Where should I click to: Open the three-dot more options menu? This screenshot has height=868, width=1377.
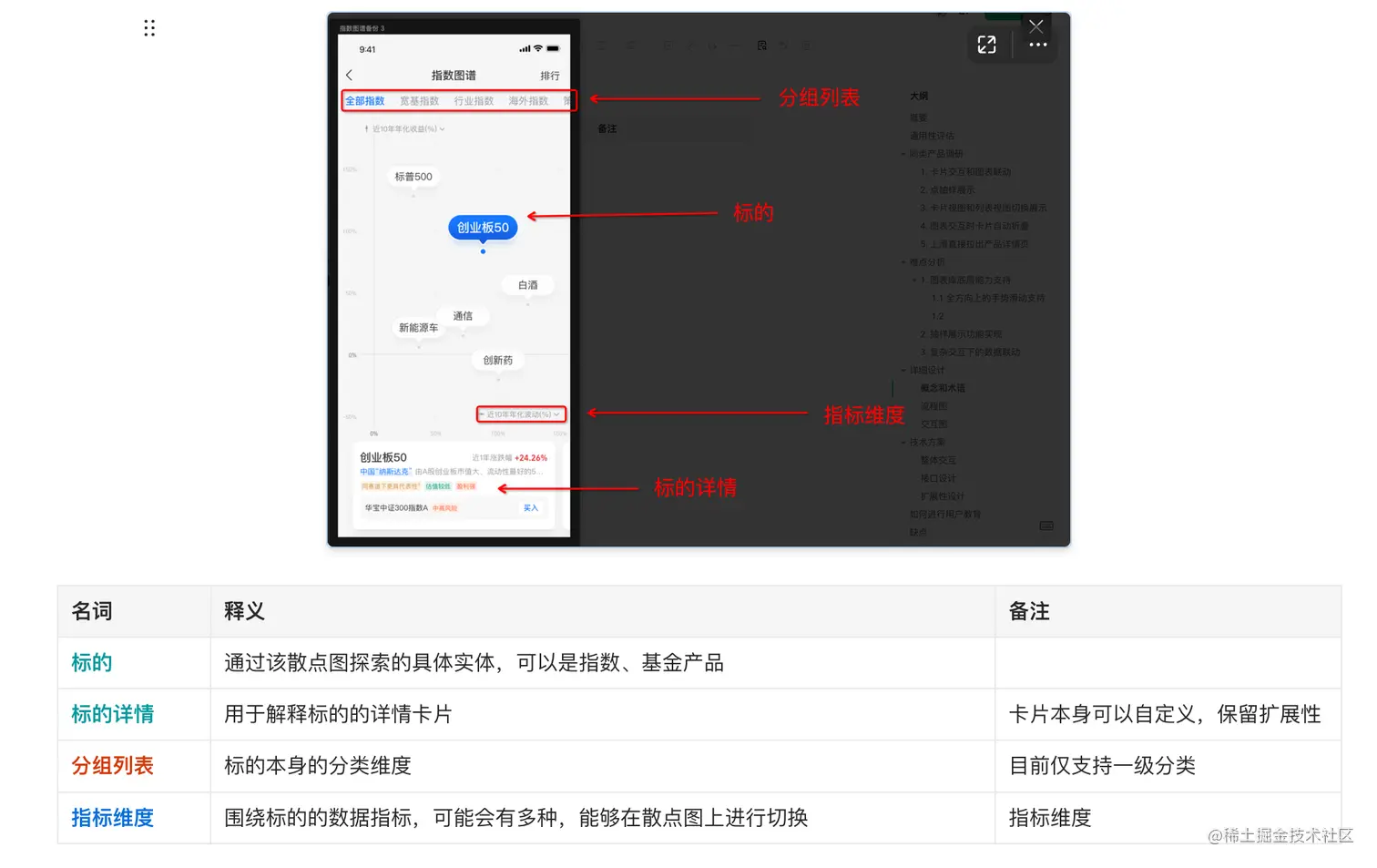coord(1037,45)
